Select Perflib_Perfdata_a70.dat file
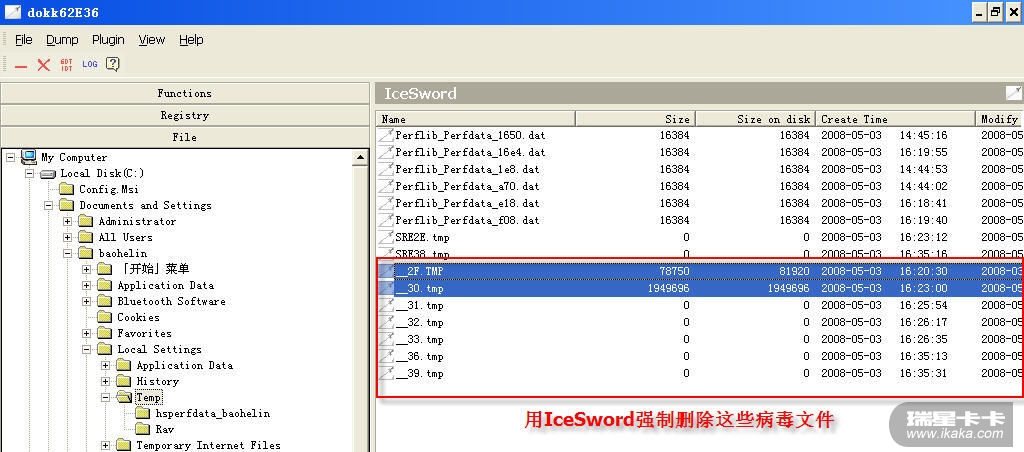The image size is (1024, 452). click(x=700, y=186)
